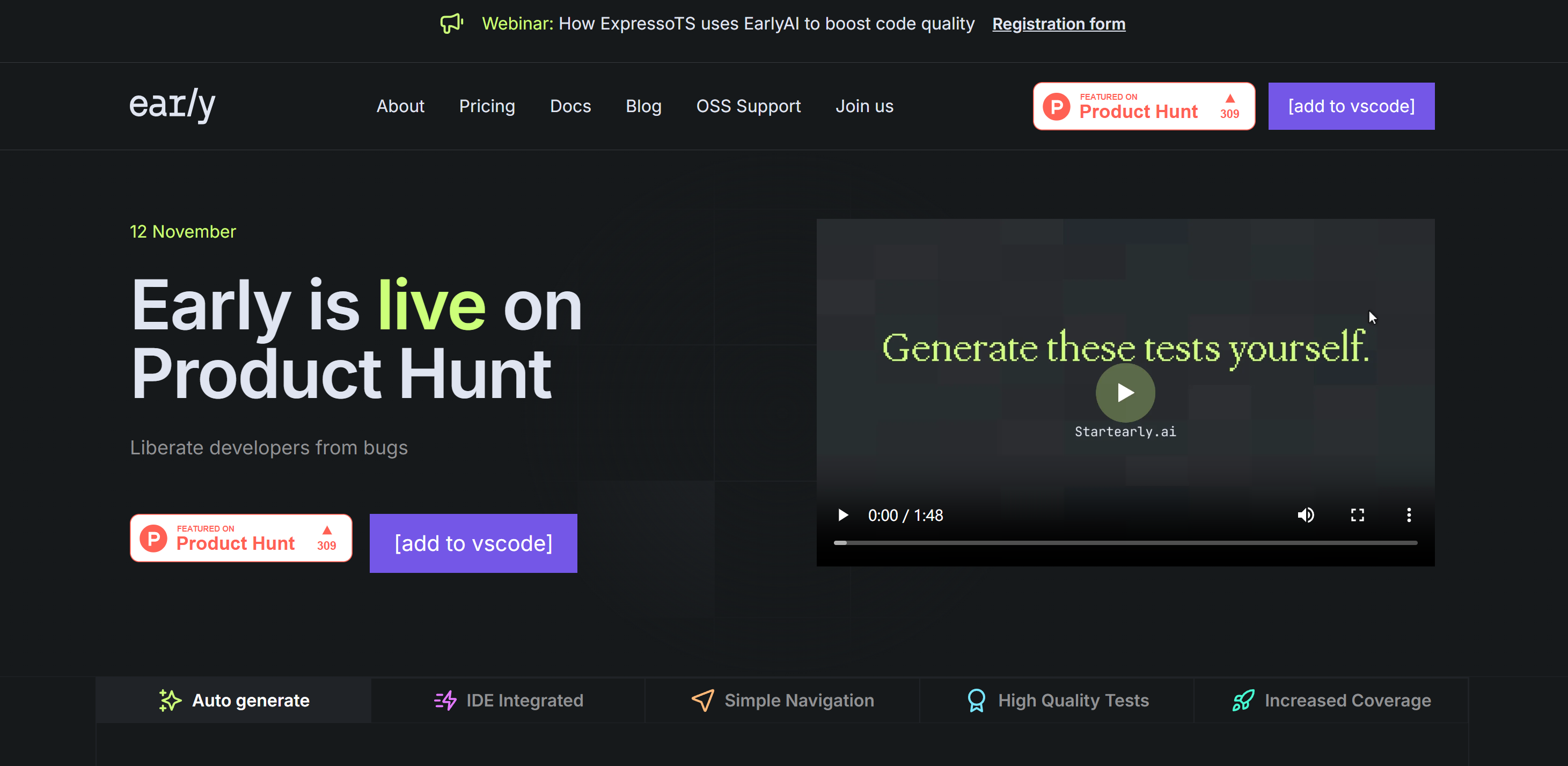Mute the video with speaker icon
Image resolution: width=1568 pixels, height=766 pixels.
[x=1305, y=515]
